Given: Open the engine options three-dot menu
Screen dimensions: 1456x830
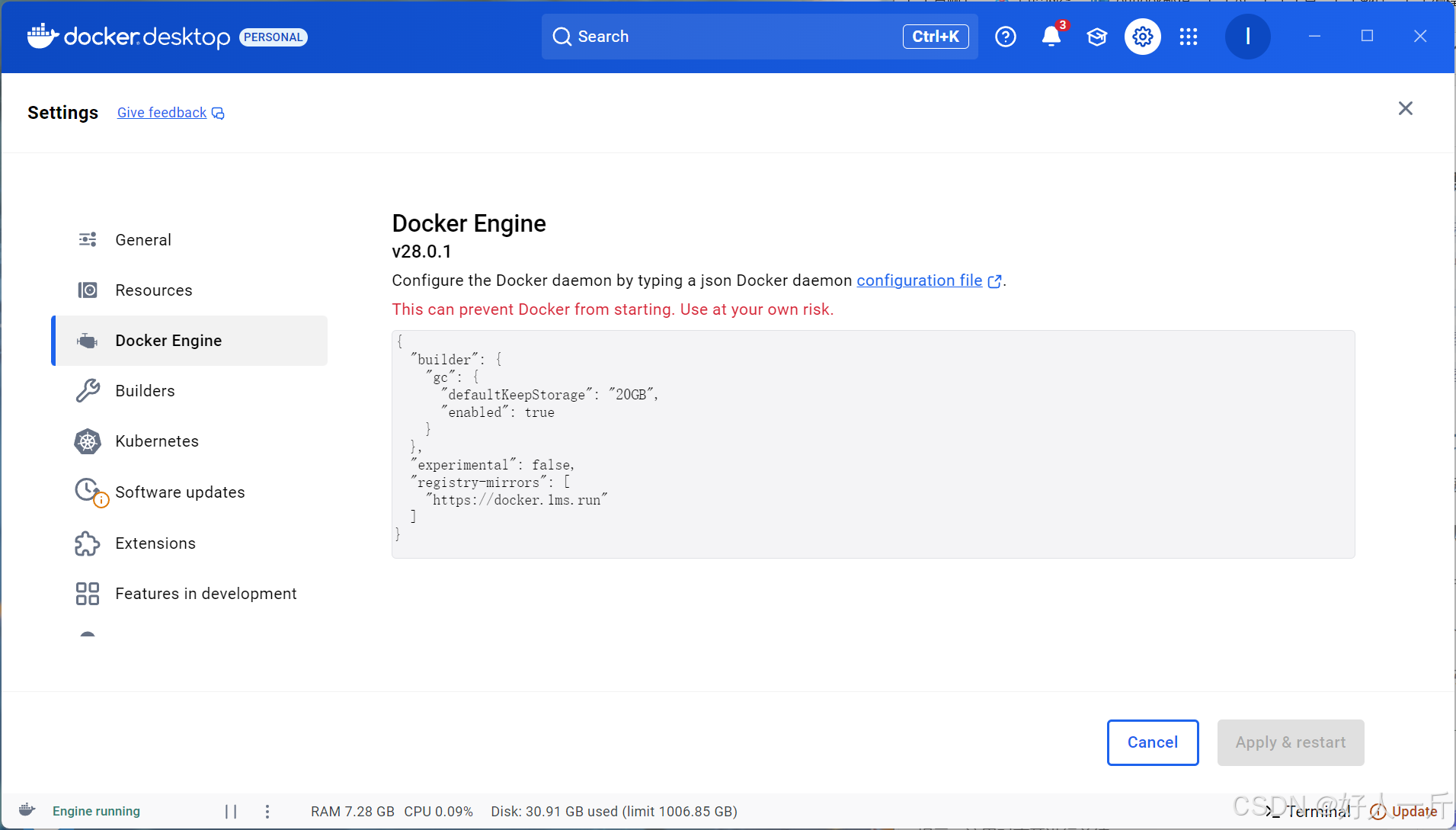Looking at the screenshot, I should click(267, 812).
